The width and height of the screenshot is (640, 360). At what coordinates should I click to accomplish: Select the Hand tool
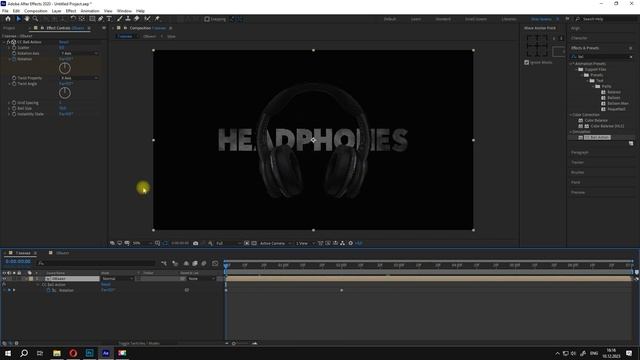(27, 19)
